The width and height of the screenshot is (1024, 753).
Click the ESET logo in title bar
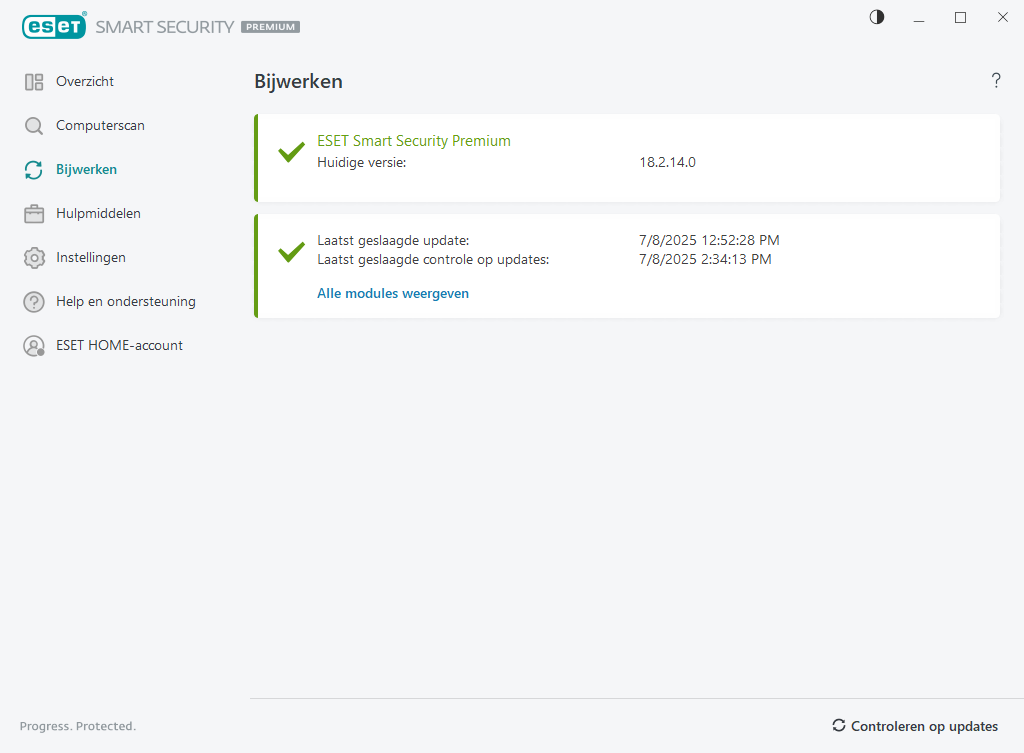tap(54, 27)
